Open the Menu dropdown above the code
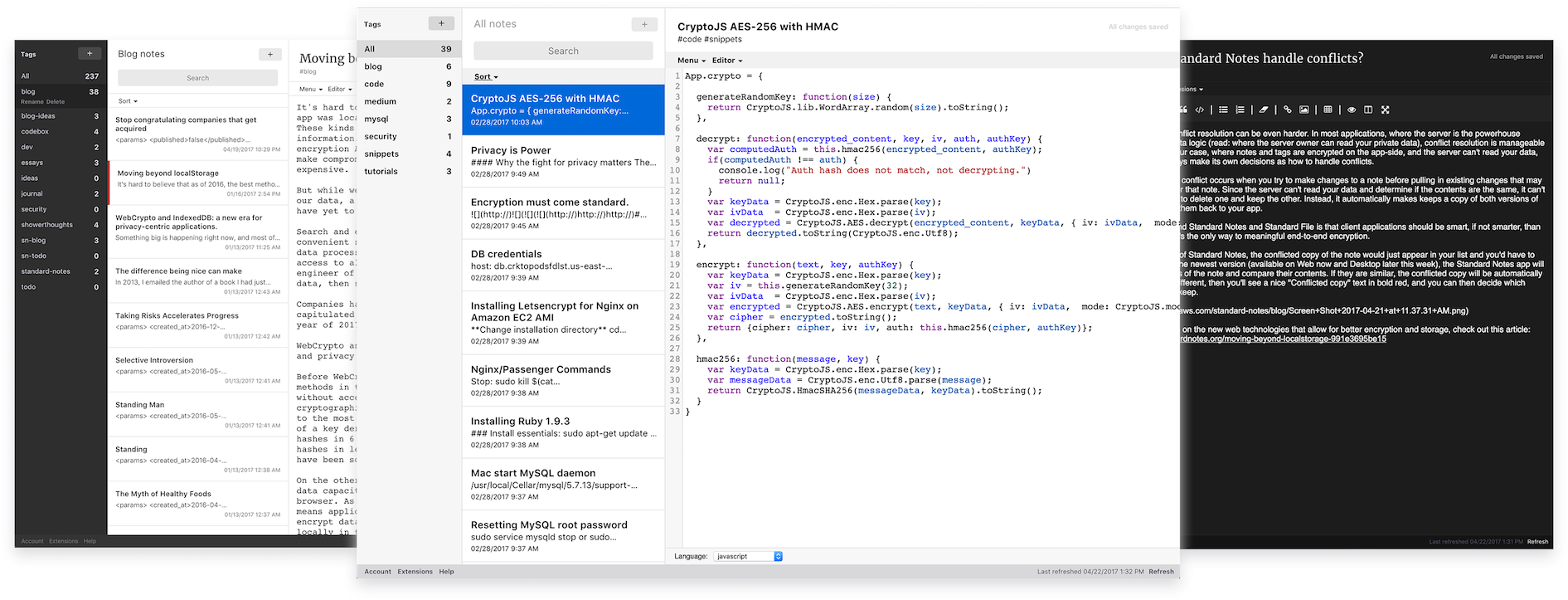 pos(692,61)
